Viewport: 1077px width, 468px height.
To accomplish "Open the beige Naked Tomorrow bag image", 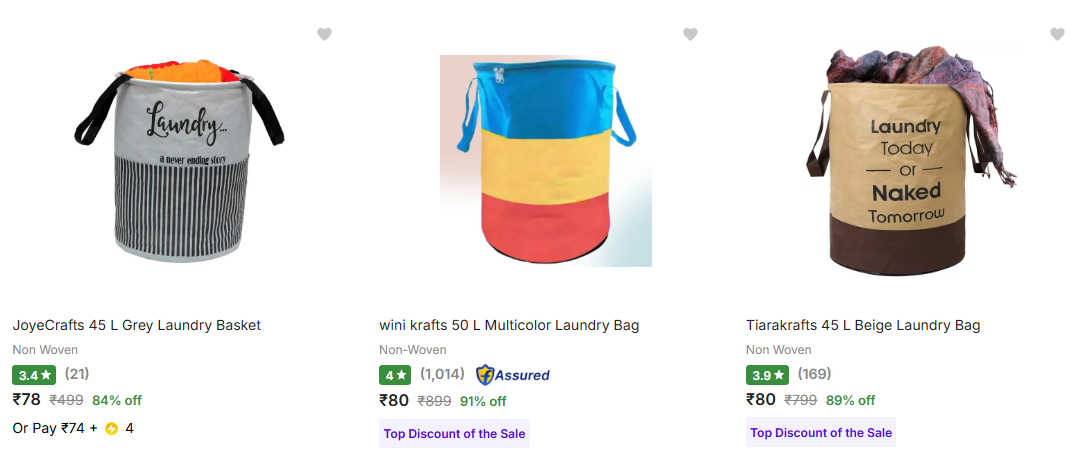I will coord(913,161).
